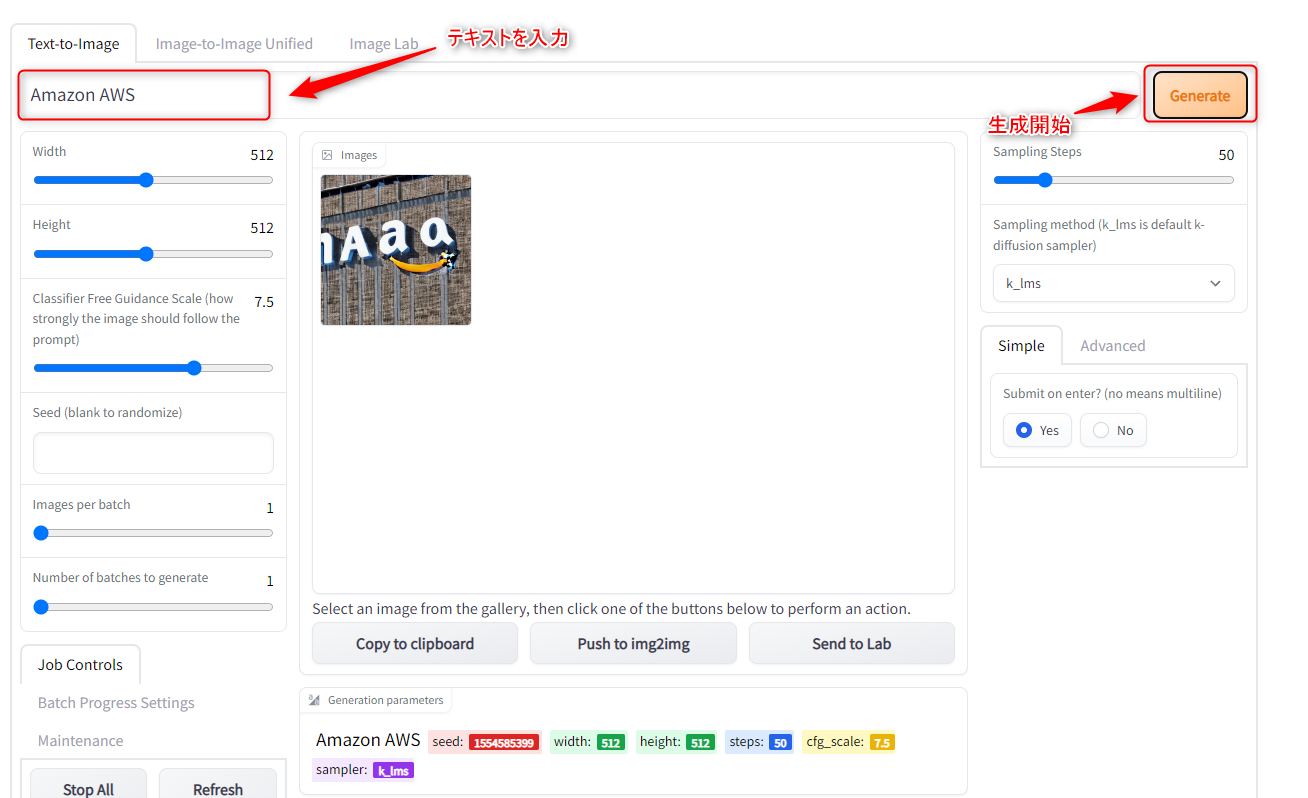The image size is (1308, 798).
Task: Switch to Image-to-Image Unified tab
Action: [x=234, y=44]
